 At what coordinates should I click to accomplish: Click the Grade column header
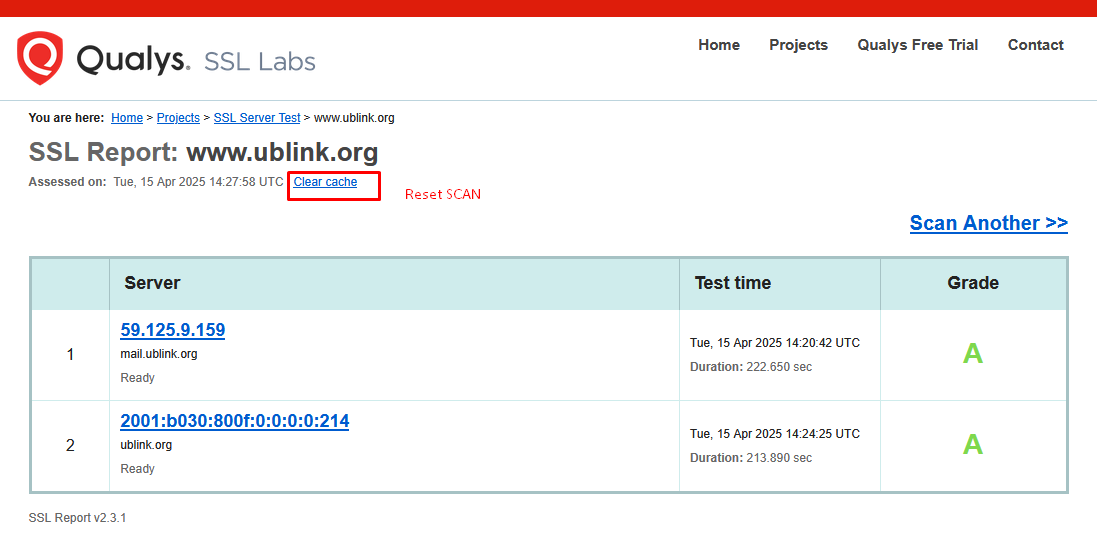972,283
